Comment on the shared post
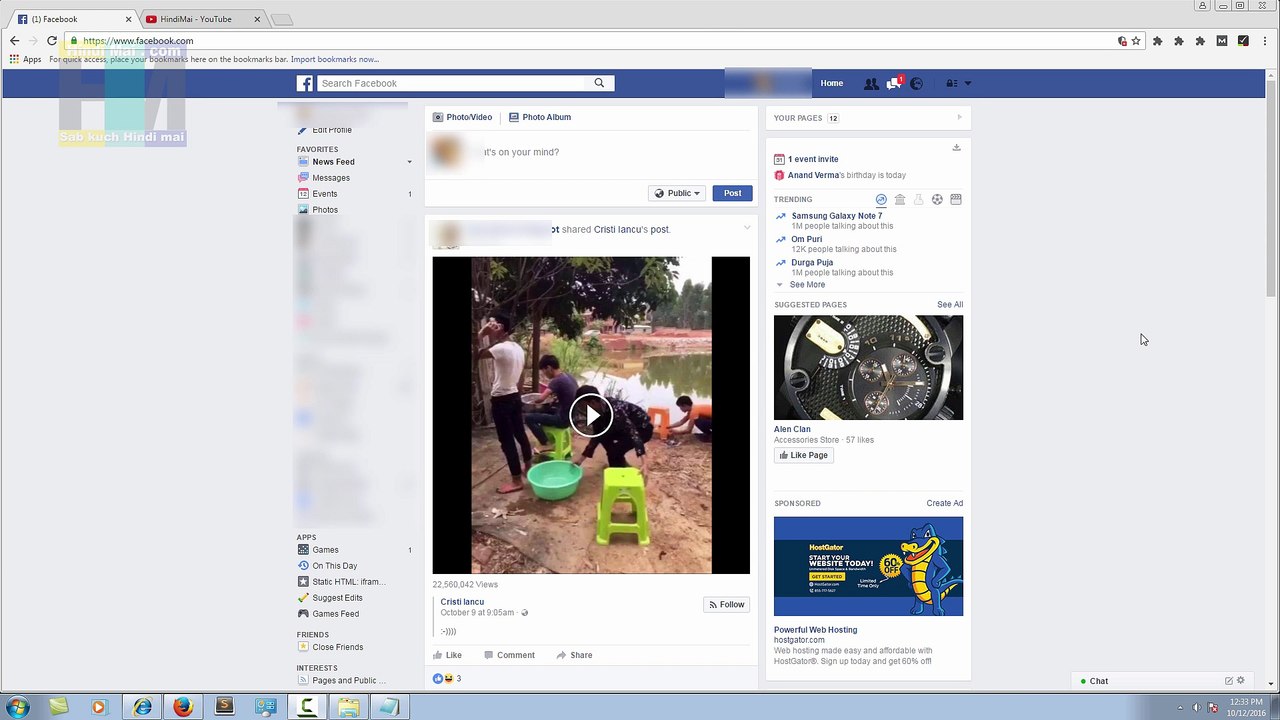 509,656
